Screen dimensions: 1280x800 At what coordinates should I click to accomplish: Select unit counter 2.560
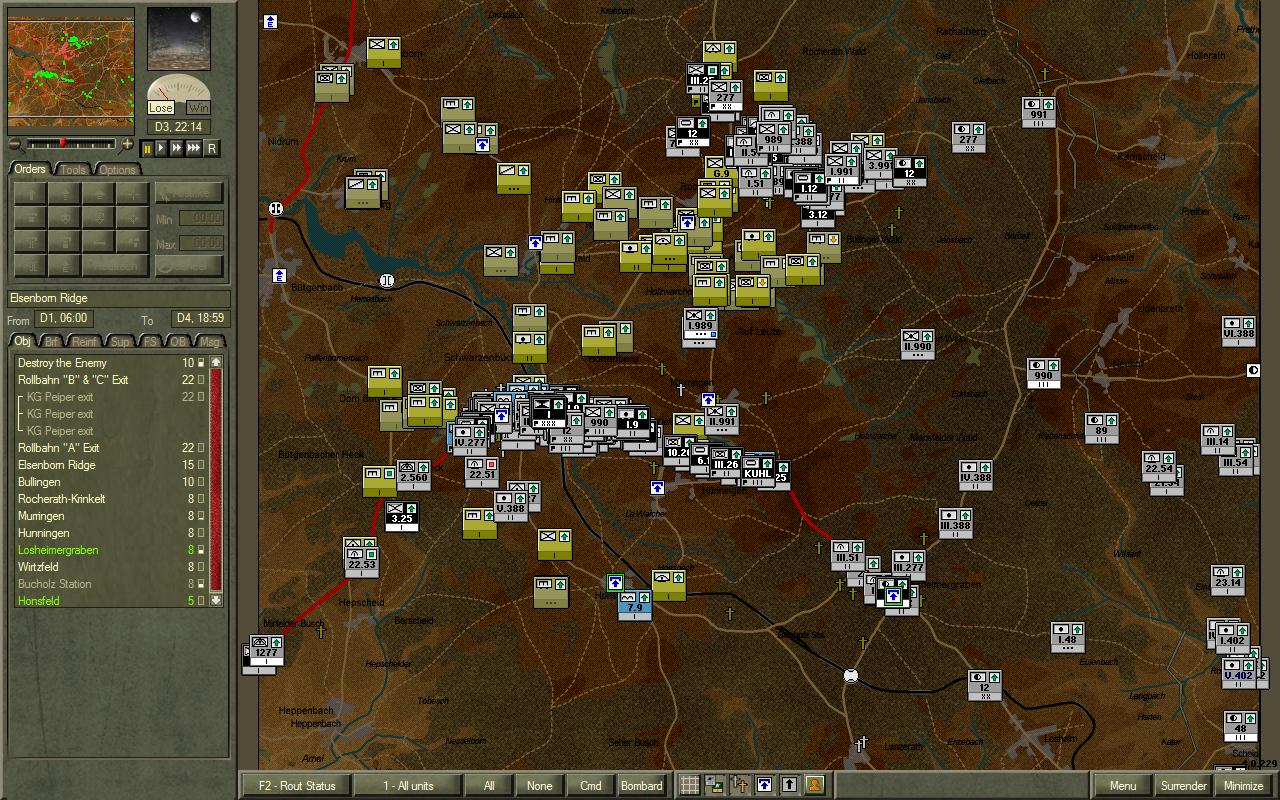[414, 476]
